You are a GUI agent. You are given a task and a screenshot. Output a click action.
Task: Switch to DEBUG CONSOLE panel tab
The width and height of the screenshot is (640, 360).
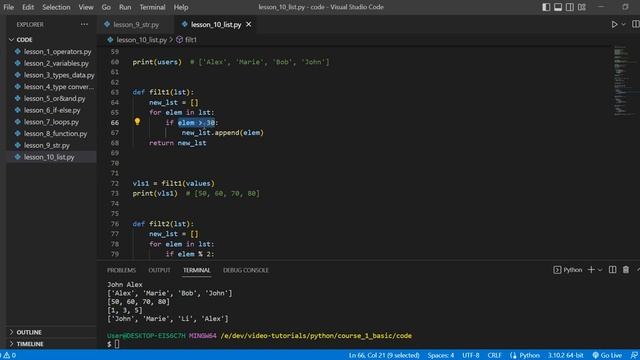pyautogui.click(x=246, y=270)
